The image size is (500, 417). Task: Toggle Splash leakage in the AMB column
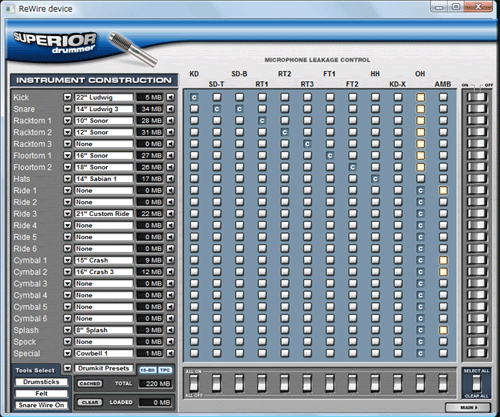443,330
